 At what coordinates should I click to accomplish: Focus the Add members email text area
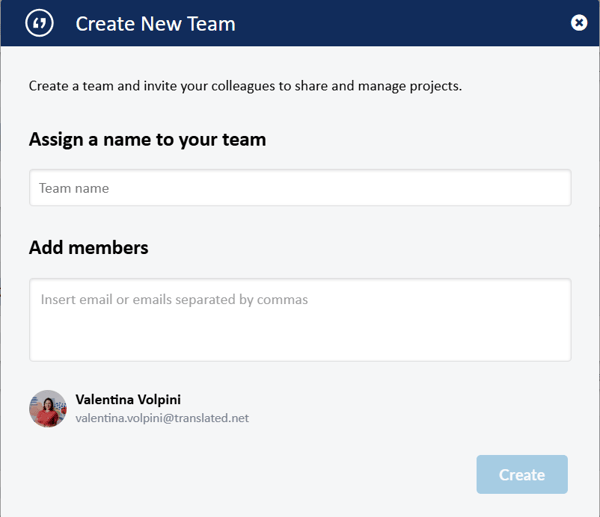pyautogui.click(x=300, y=319)
